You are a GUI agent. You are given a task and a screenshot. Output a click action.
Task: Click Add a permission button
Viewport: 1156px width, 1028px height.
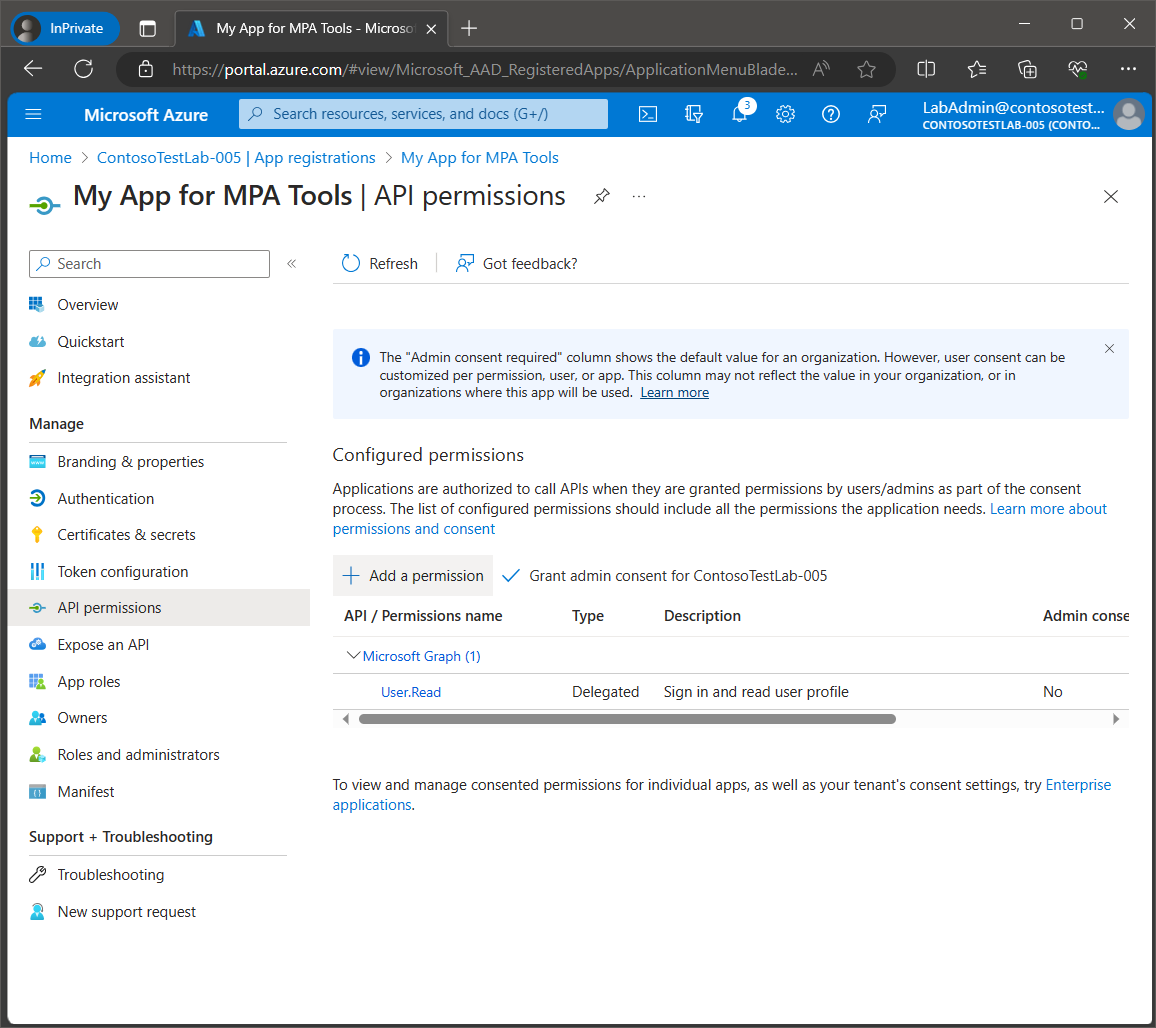413,575
